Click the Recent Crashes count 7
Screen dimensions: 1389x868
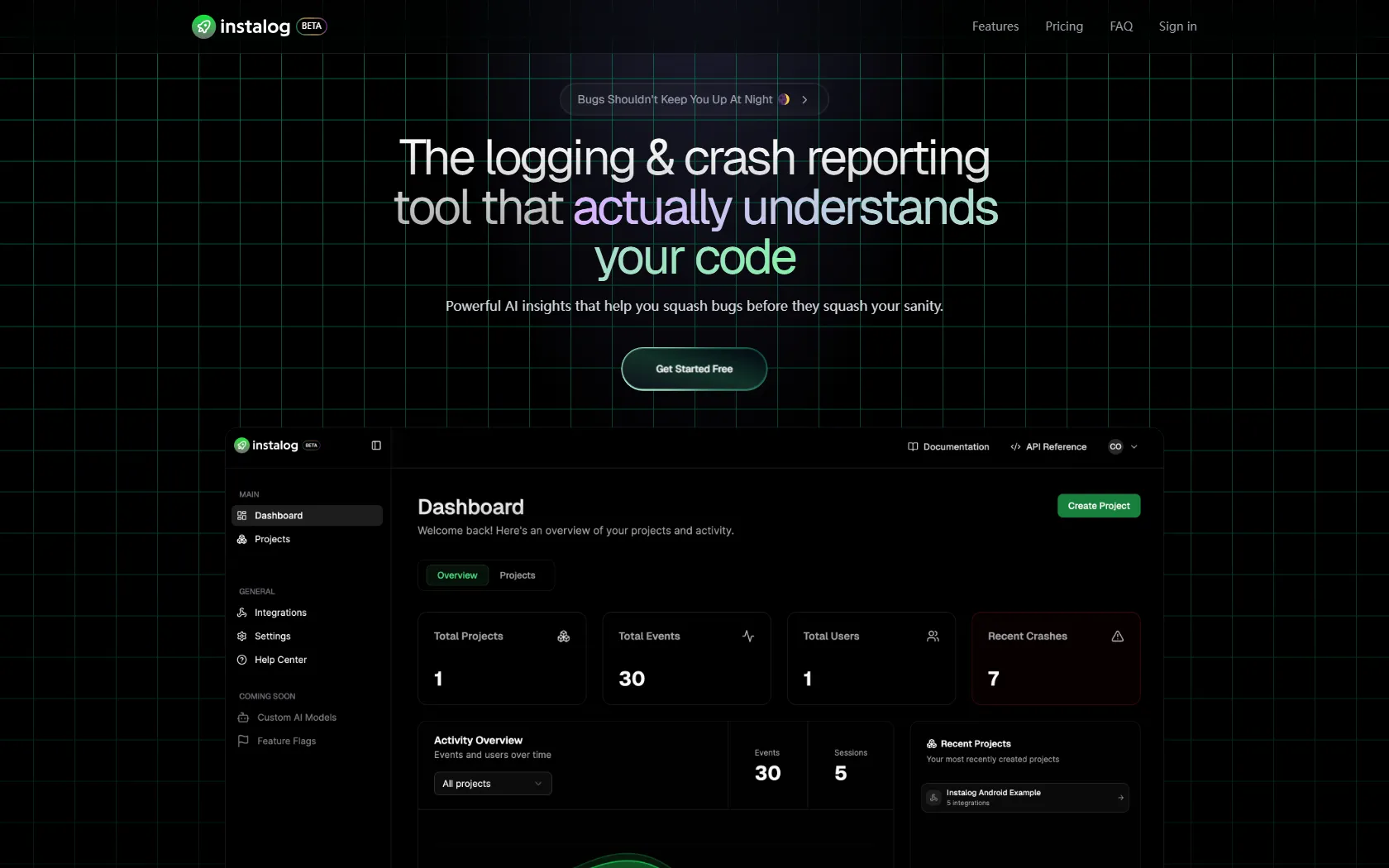pyautogui.click(x=994, y=679)
